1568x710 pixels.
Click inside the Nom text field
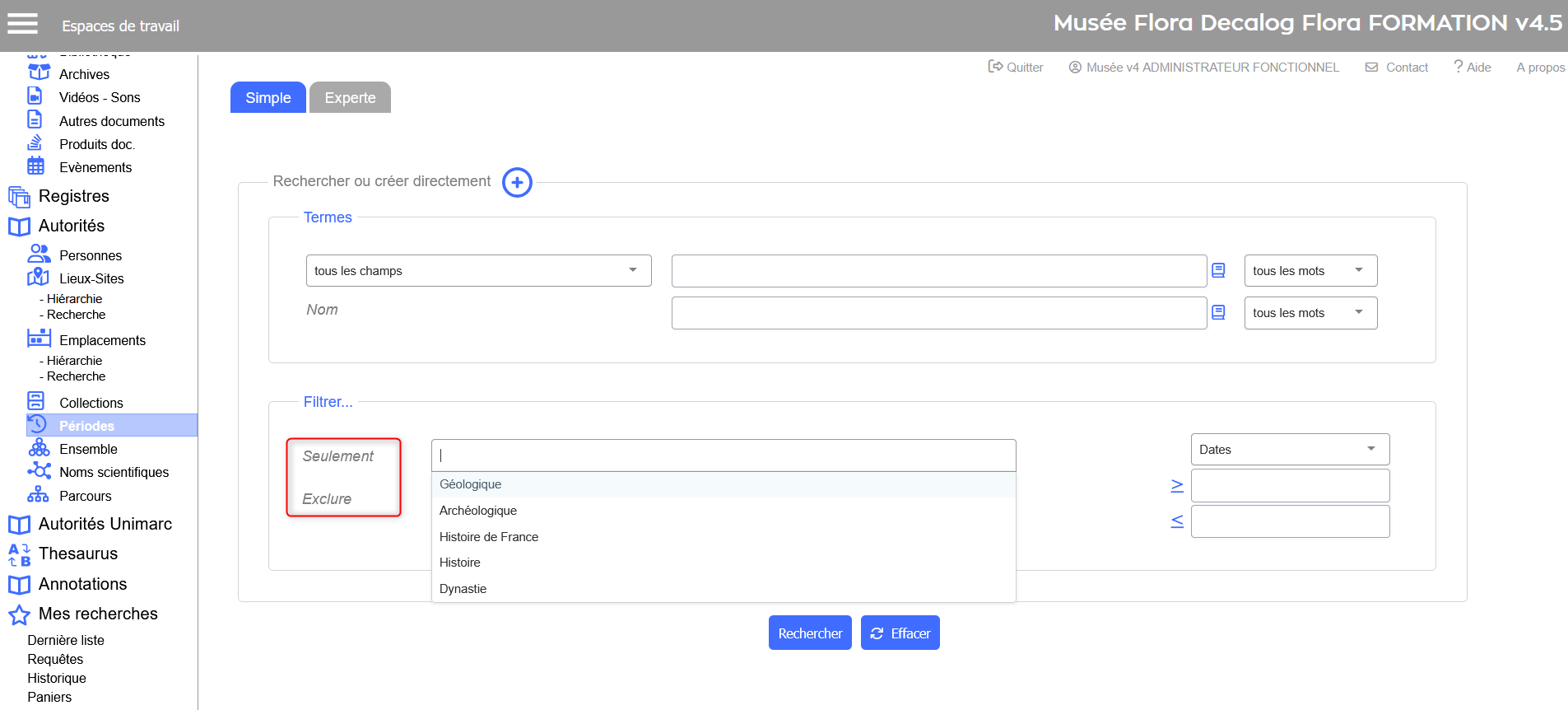[x=938, y=313]
